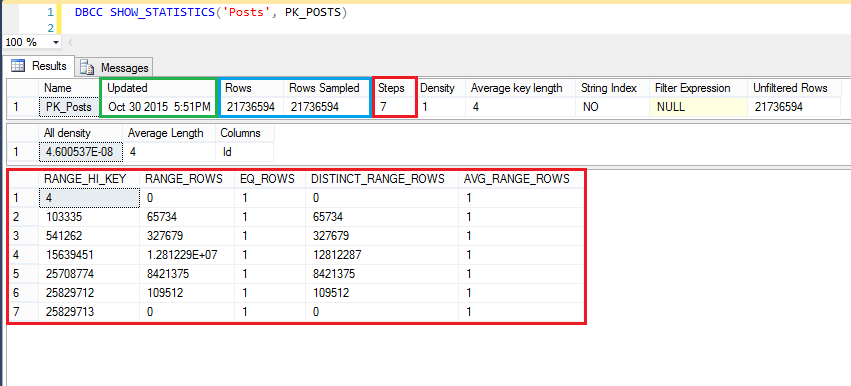
Task: Click the Rows Sampled value 21736594
Action: 327,107
